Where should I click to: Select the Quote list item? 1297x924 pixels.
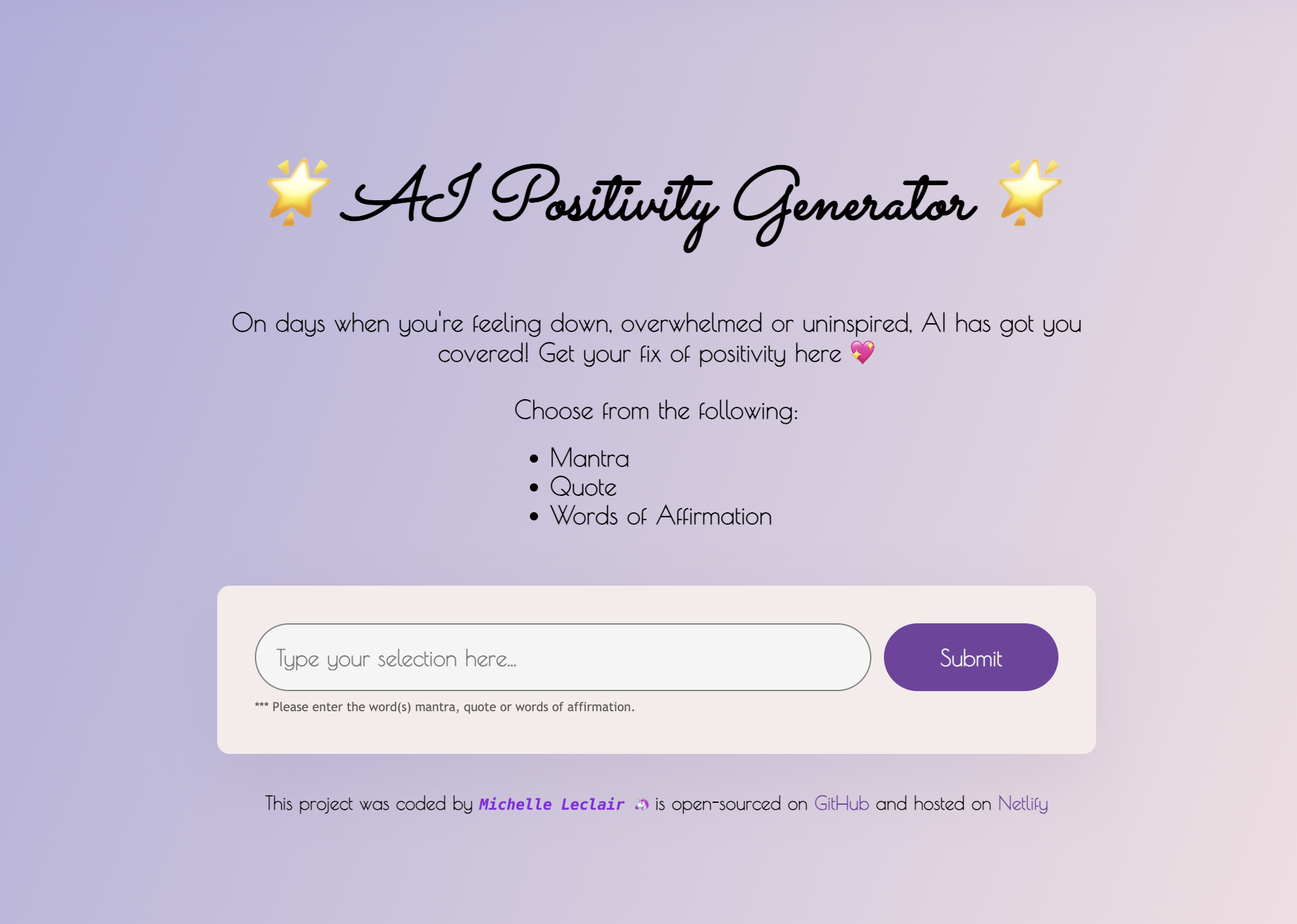[x=583, y=488]
